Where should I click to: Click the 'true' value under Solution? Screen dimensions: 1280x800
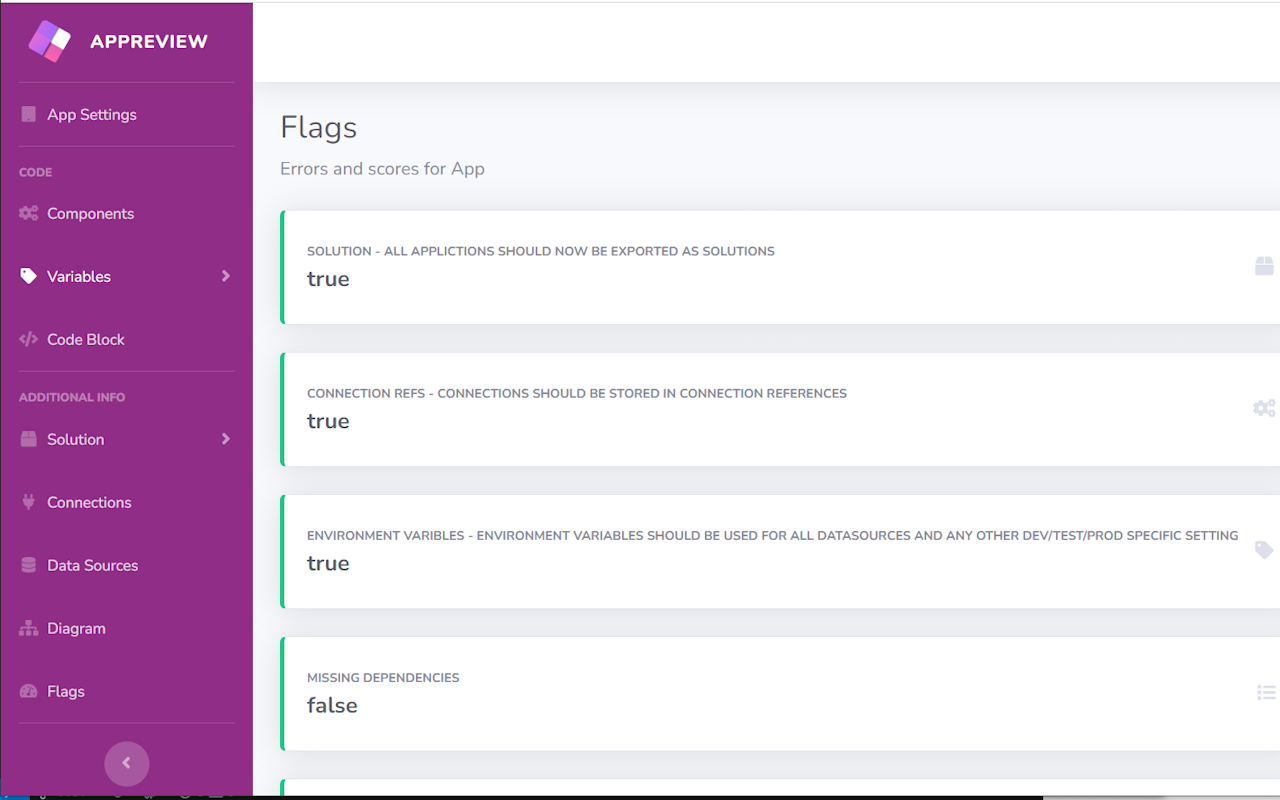(328, 279)
